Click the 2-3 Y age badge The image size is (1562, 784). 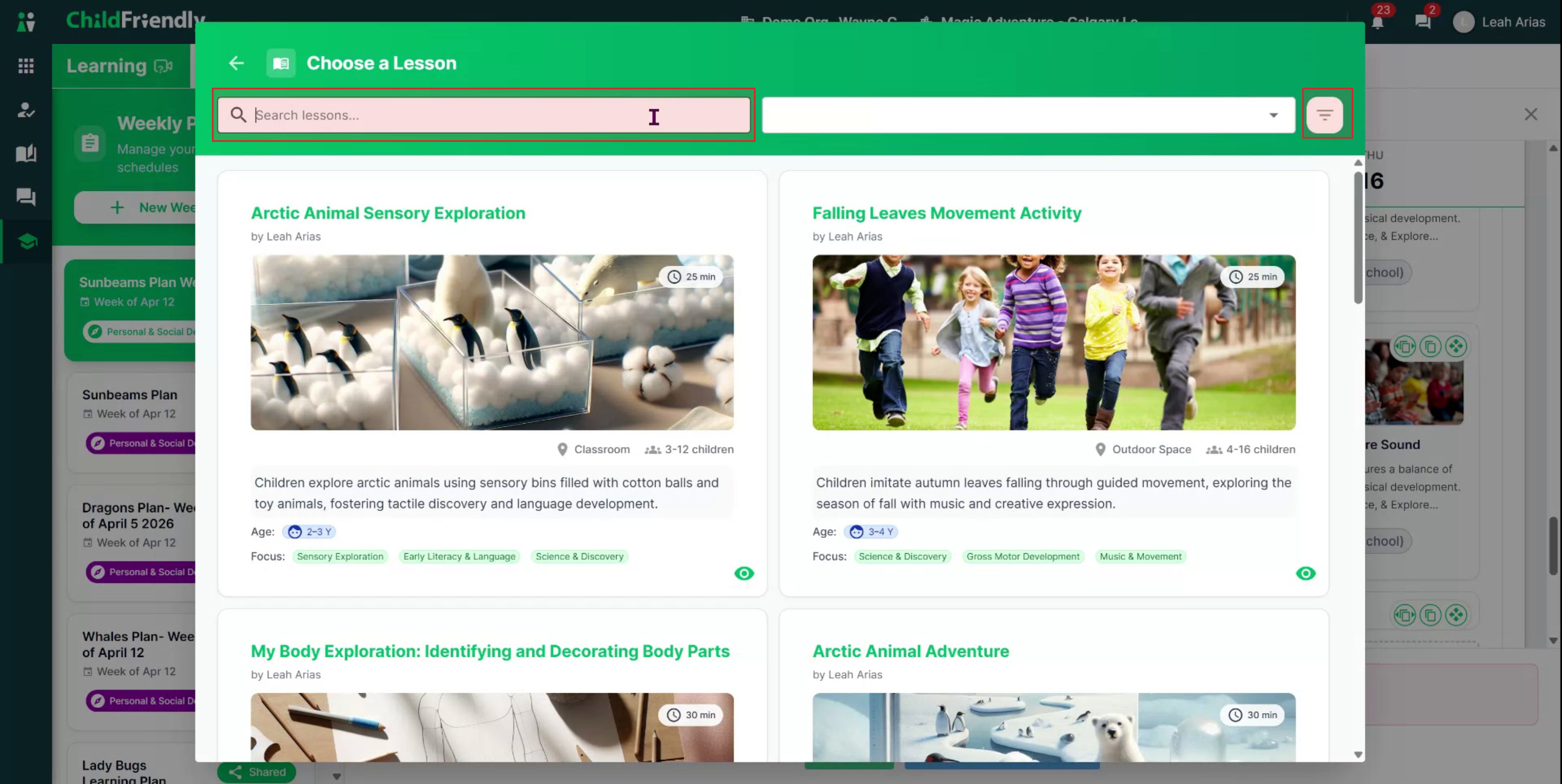[310, 531]
